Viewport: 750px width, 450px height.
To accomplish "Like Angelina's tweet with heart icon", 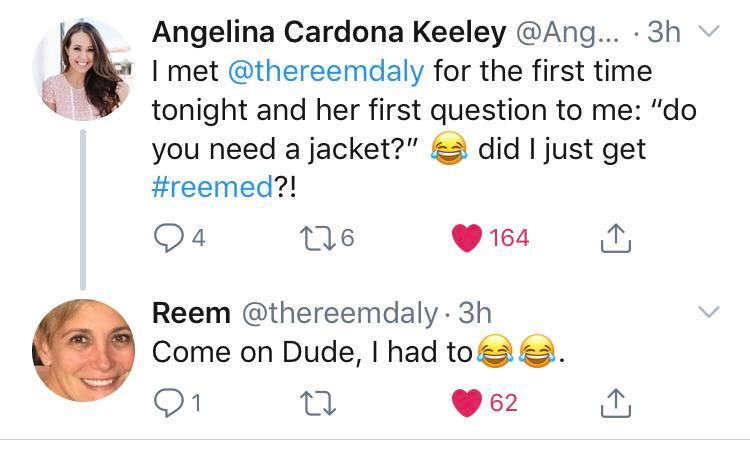I will pyautogui.click(x=468, y=238).
